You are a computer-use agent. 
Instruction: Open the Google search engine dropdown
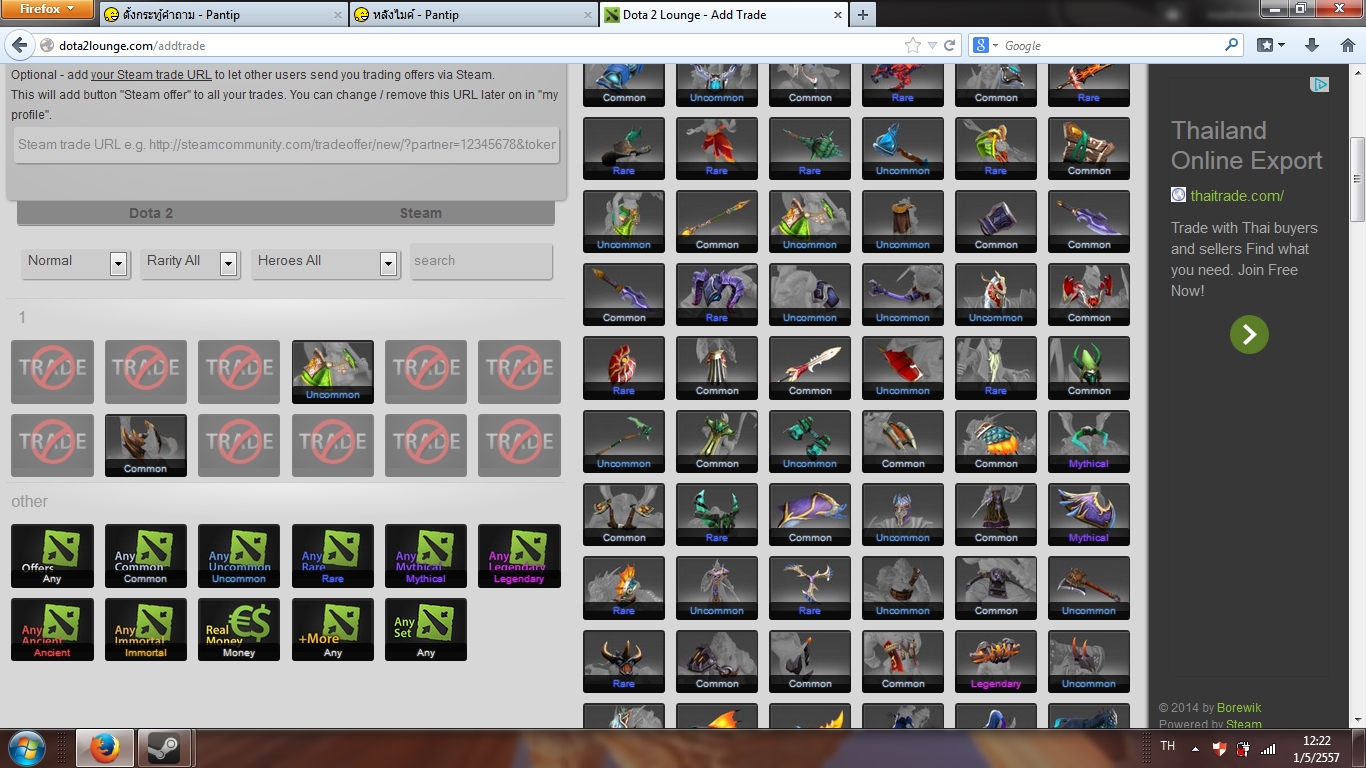pos(987,45)
